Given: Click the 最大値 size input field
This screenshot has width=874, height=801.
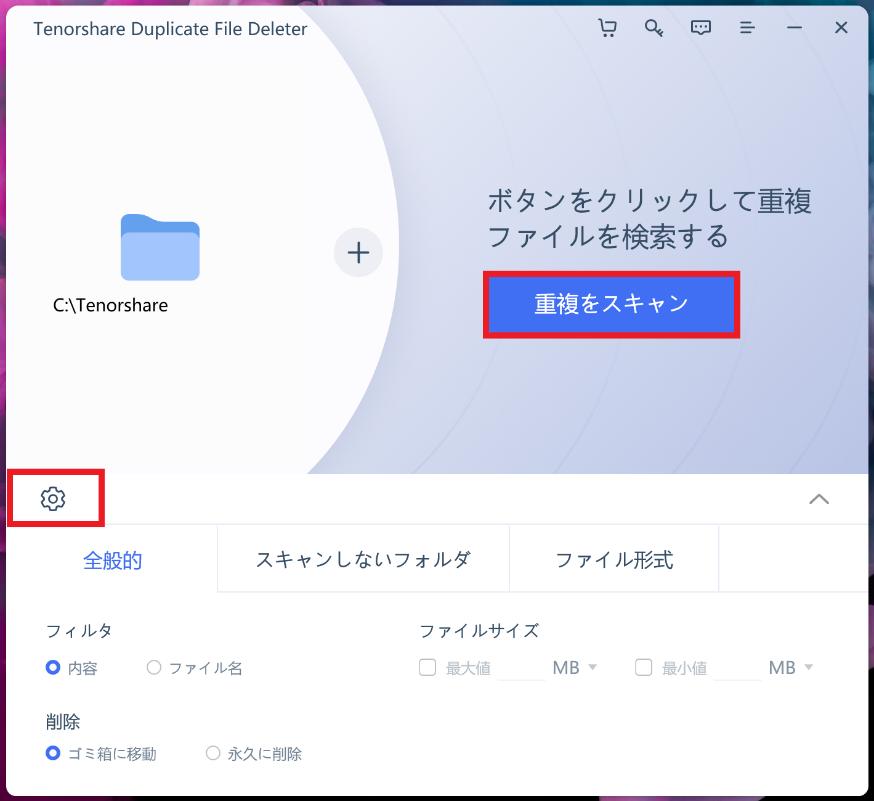Looking at the screenshot, I should [521, 668].
